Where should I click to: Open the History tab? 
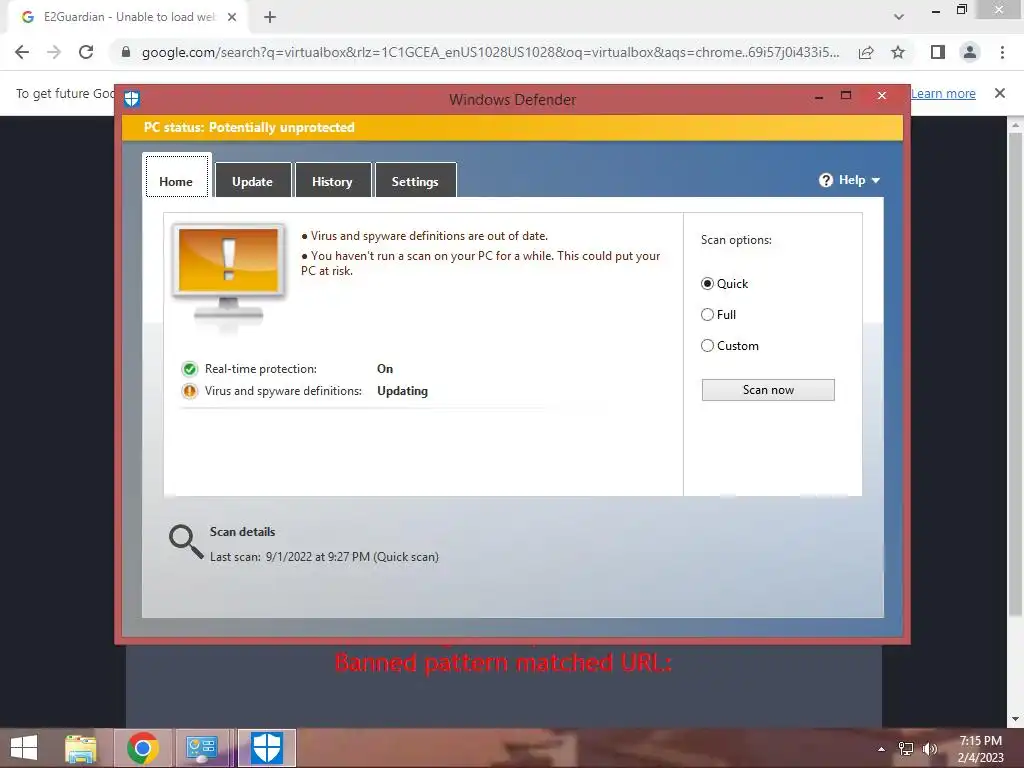point(332,182)
